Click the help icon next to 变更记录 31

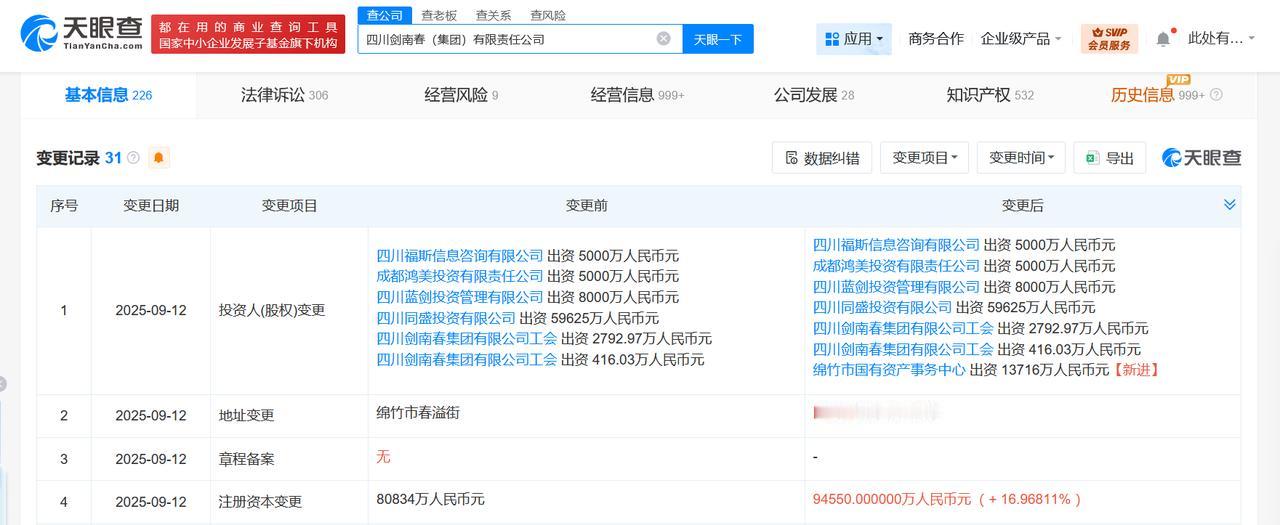[133, 158]
